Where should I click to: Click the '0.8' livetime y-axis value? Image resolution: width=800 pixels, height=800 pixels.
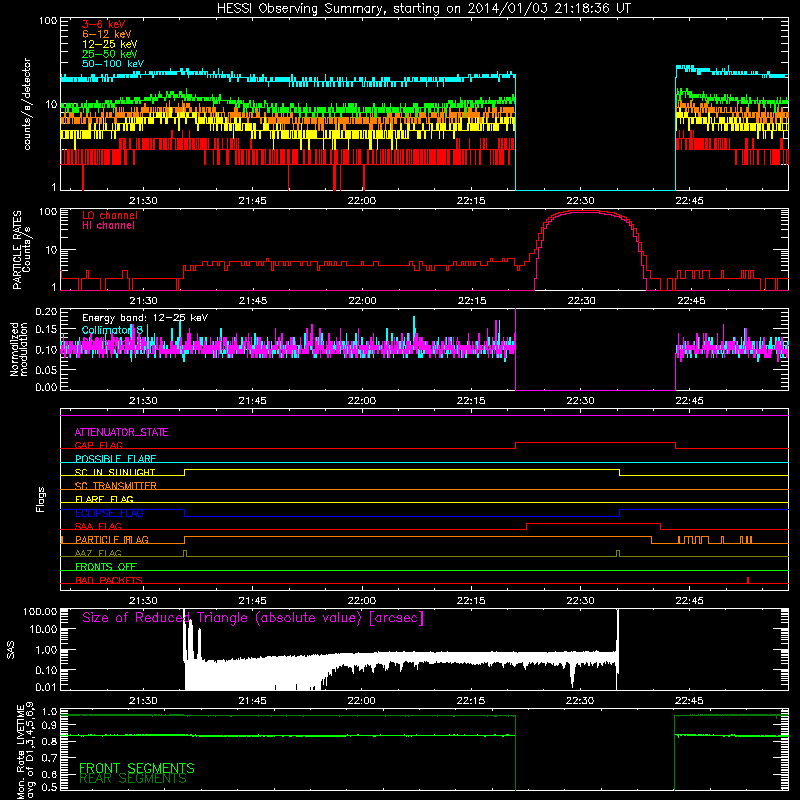pos(50,741)
